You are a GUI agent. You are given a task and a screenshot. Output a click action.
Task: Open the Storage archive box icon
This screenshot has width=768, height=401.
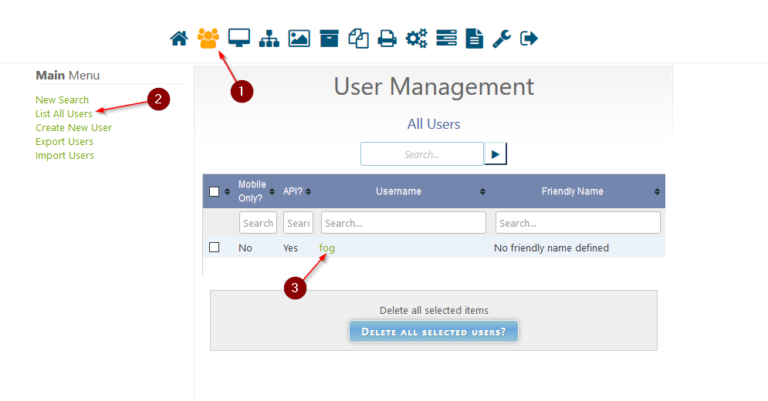329,39
